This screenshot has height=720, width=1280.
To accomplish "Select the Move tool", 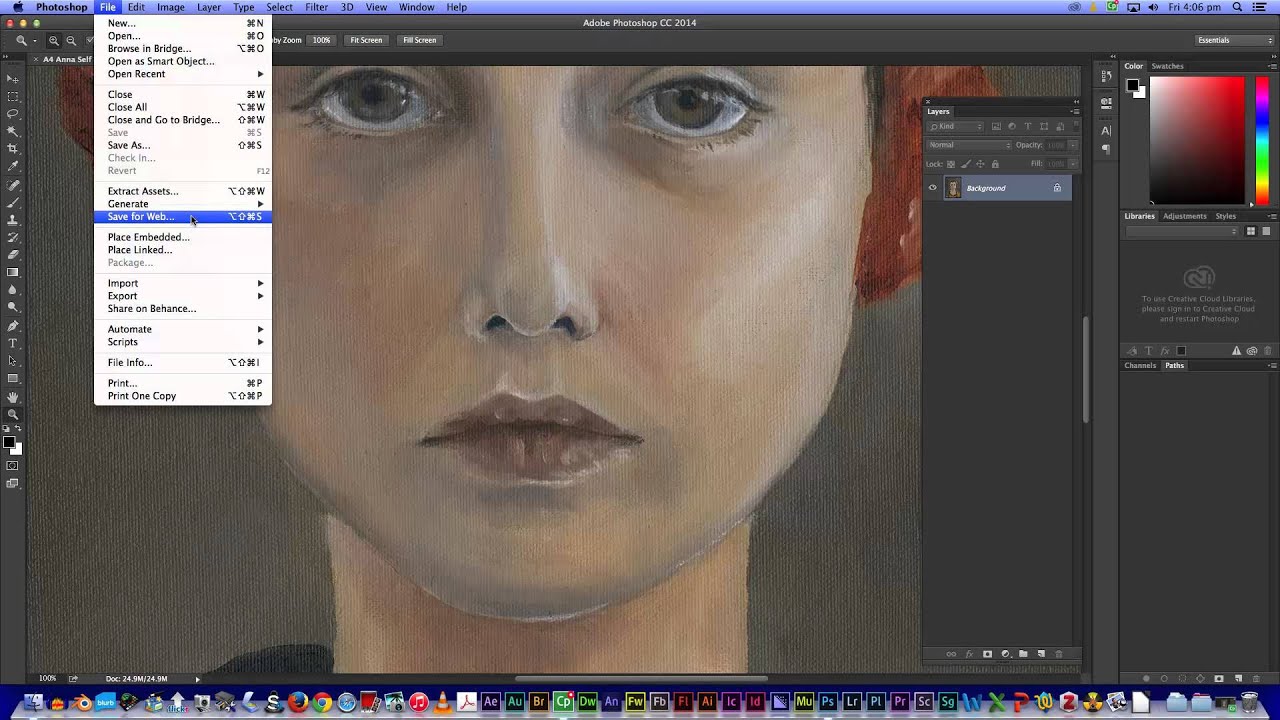I will pos(12,78).
